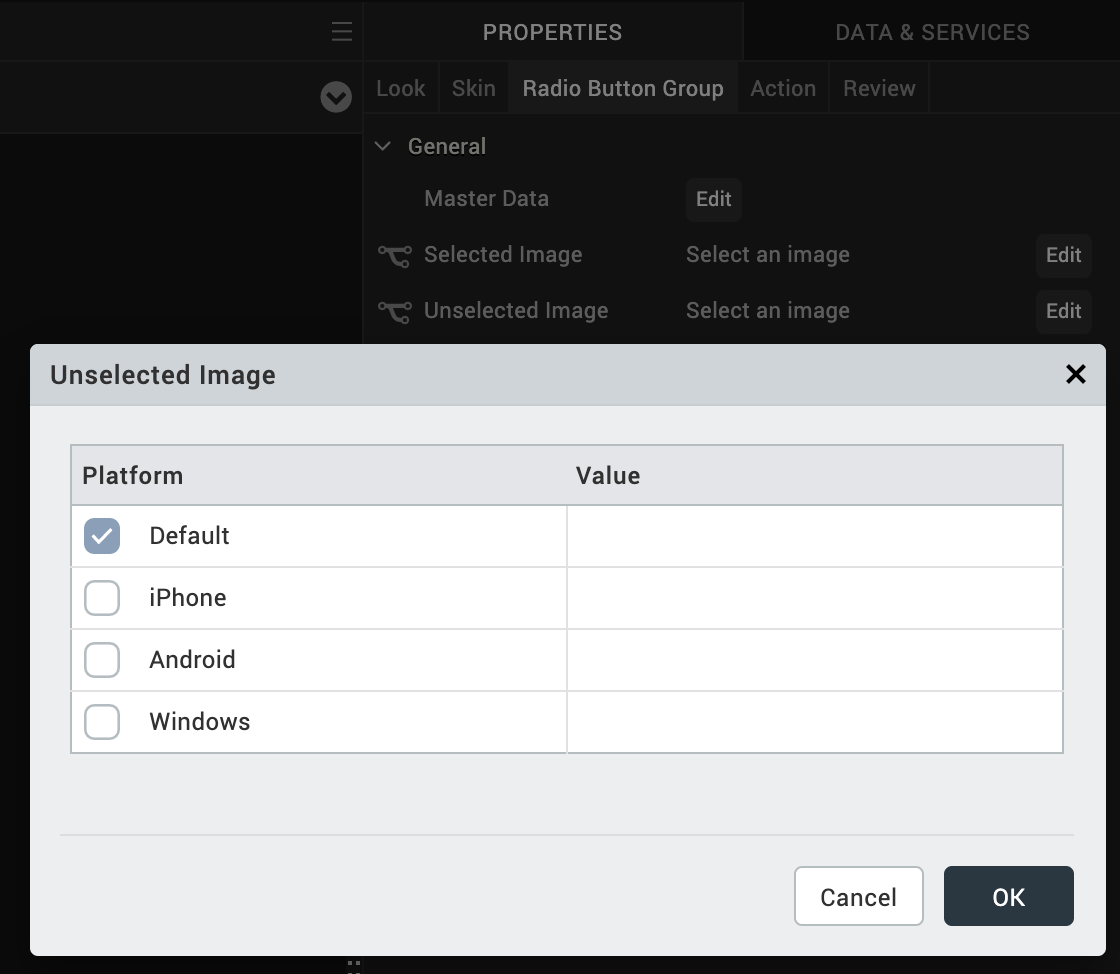Go to the Review tab
Screen dimensions: 1120x974
tap(879, 89)
